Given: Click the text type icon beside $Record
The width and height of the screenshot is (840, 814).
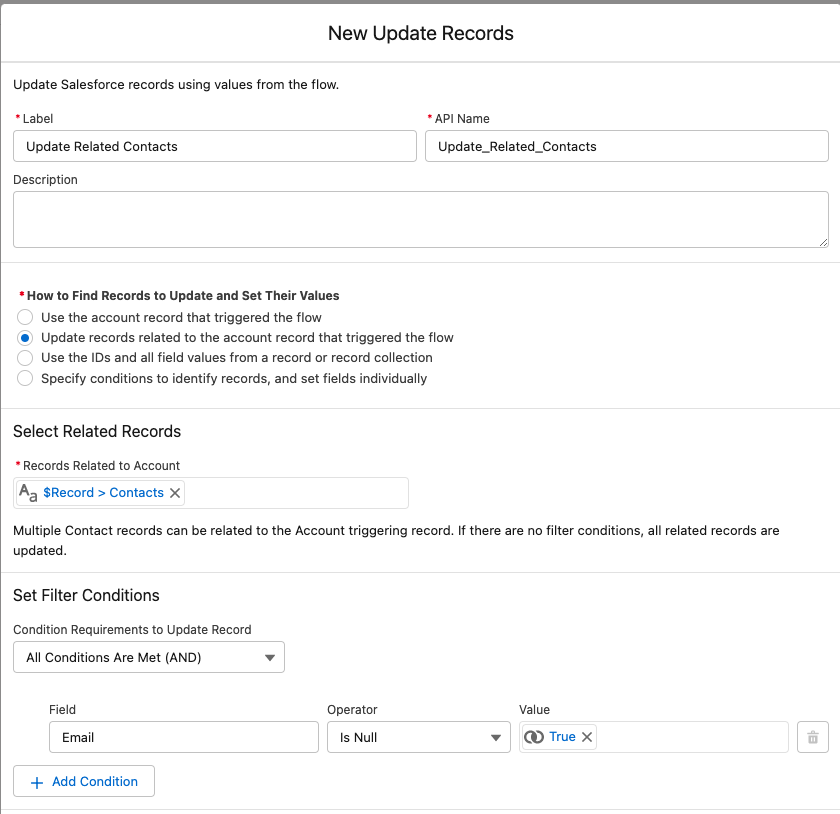Looking at the screenshot, I should [28, 492].
